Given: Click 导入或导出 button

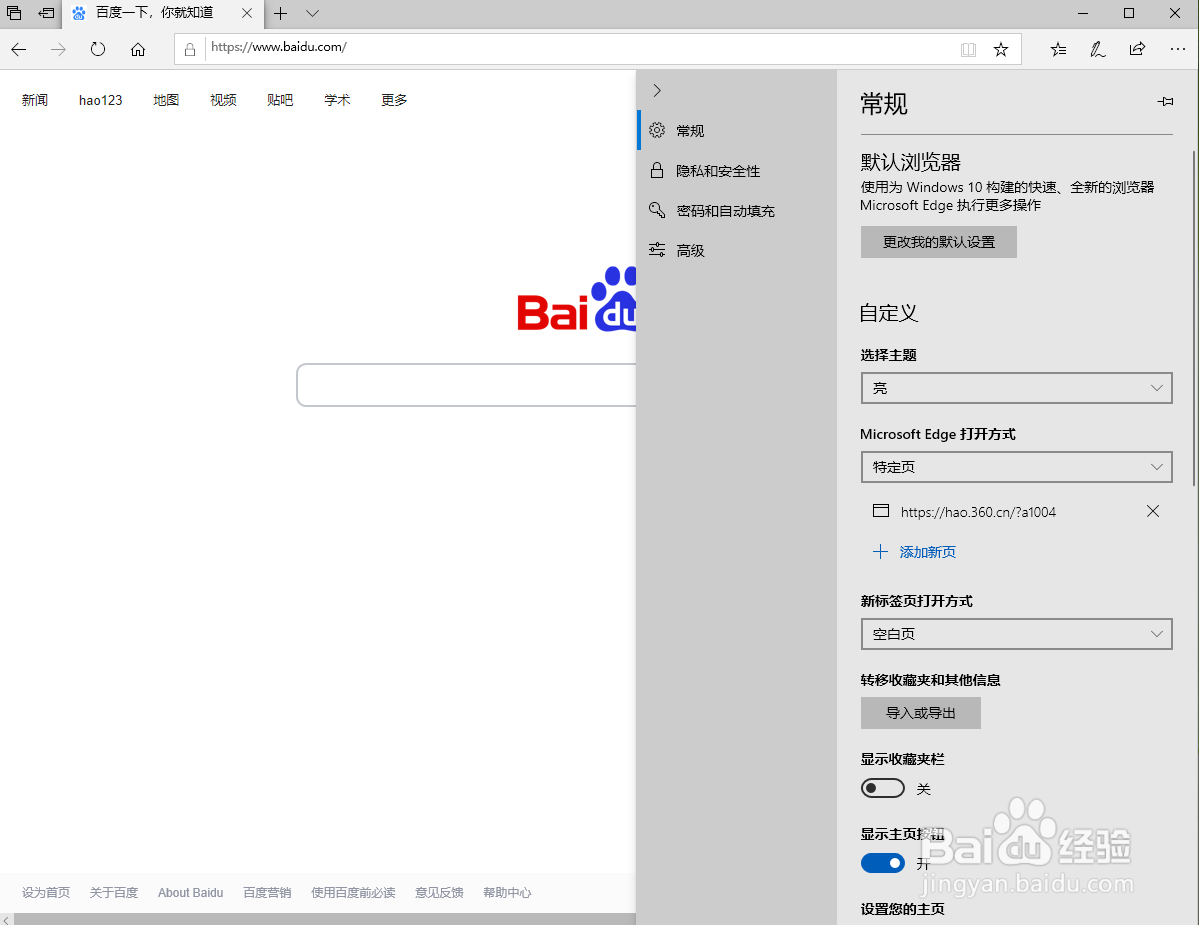Looking at the screenshot, I should click(x=921, y=712).
